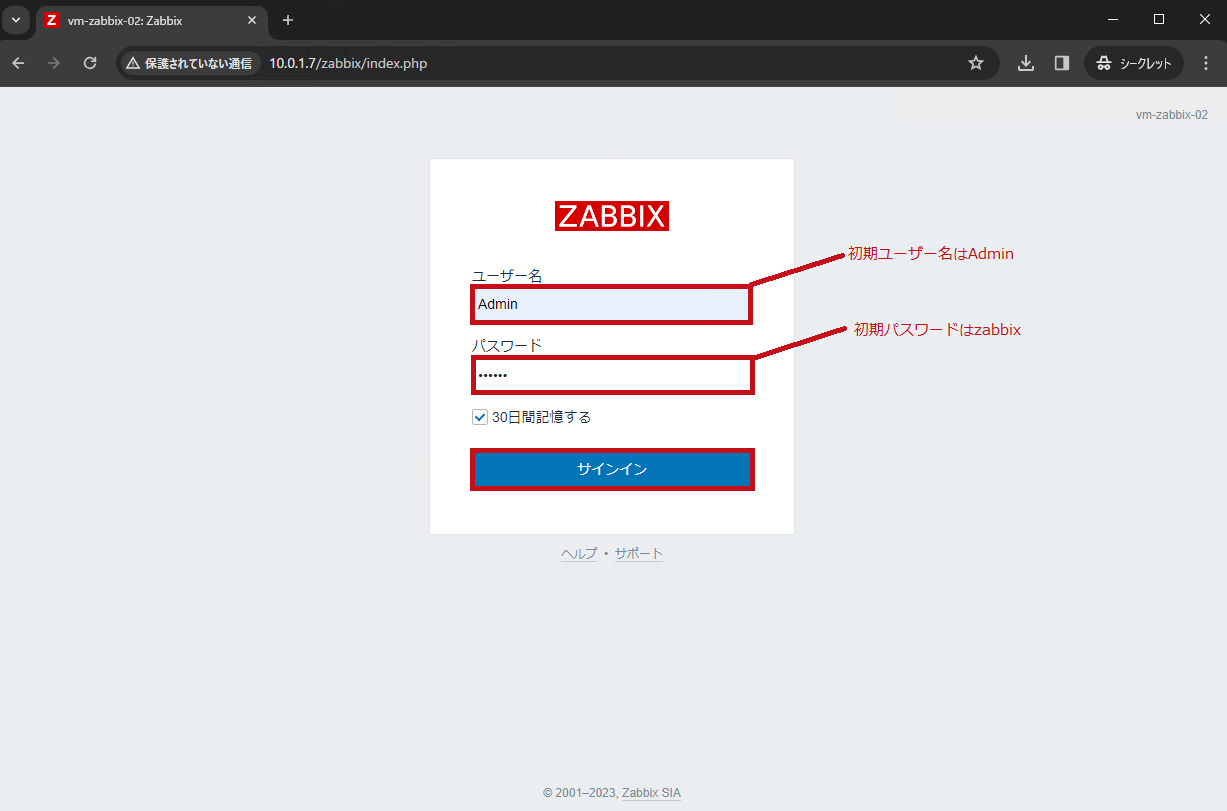Click the パスワード input field
The width and height of the screenshot is (1227, 811).
(612, 375)
